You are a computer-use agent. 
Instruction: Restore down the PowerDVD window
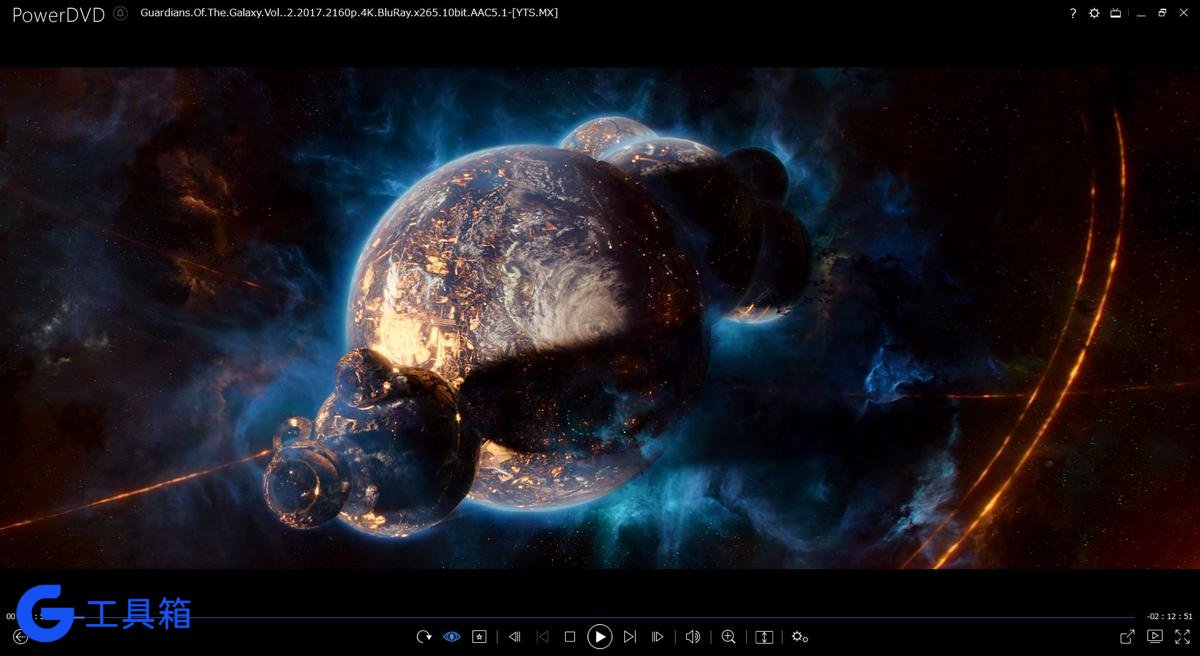(x=1162, y=13)
